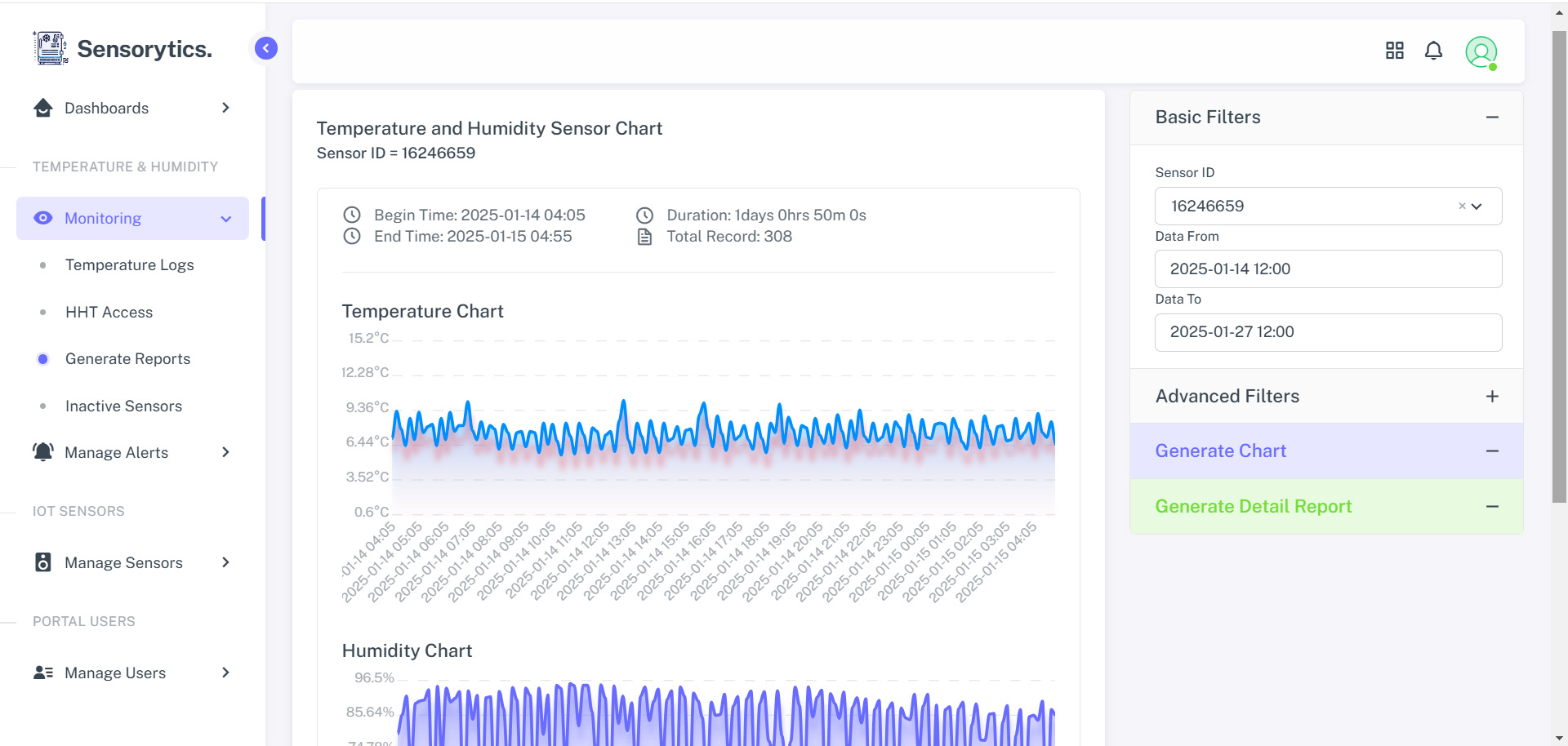Click the Manage Sensors device icon
The height and width of the screenshot is (746, 1568).
point(43,562)
